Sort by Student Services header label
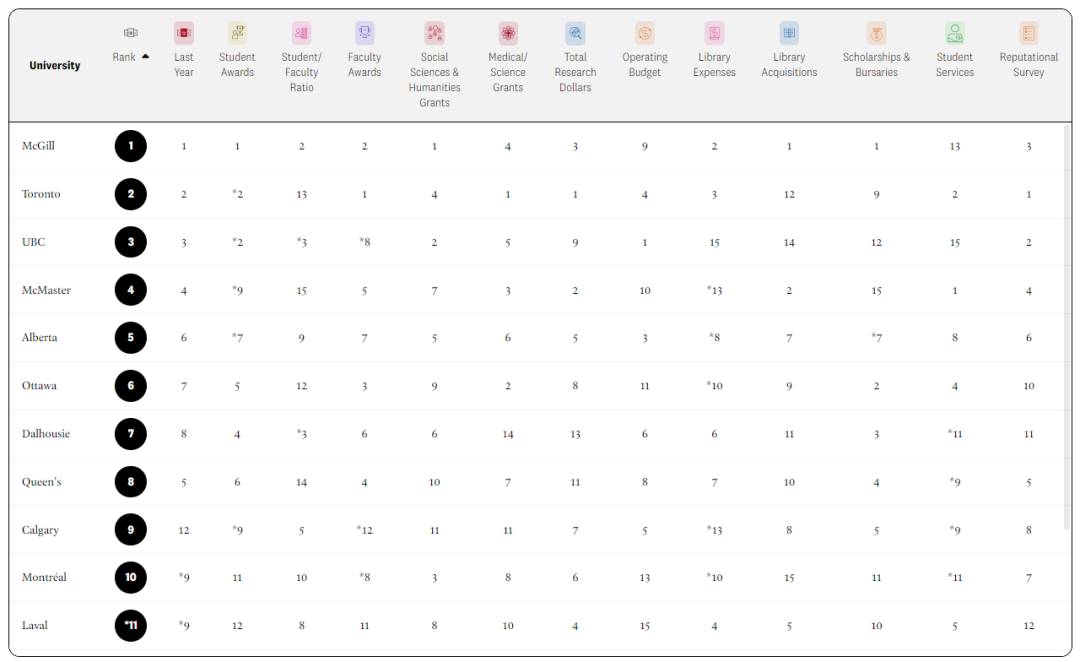The height and width of the screenshot is (662, 1080). 955,65
